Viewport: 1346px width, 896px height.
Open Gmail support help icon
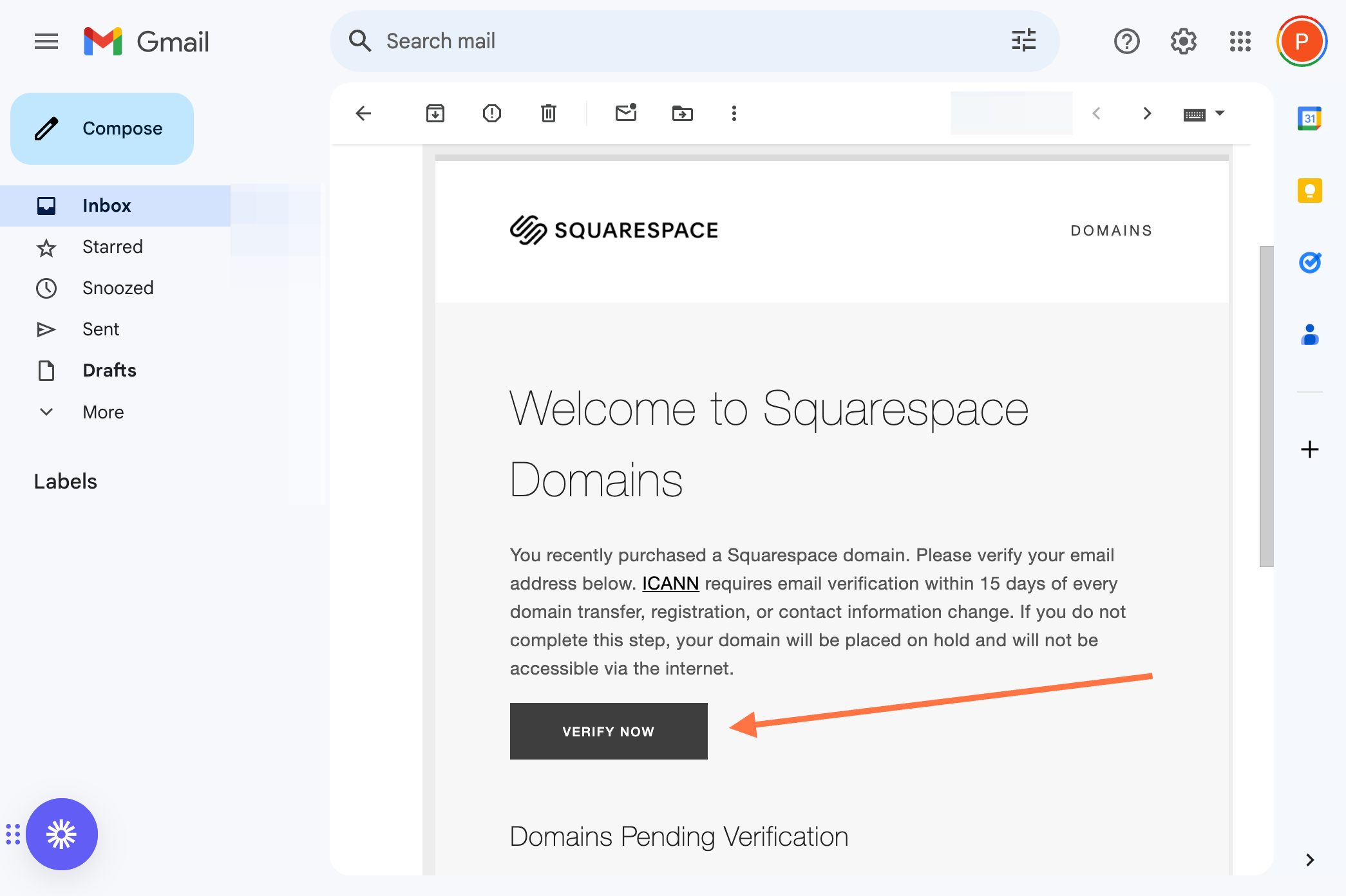tap(1126, 42)
